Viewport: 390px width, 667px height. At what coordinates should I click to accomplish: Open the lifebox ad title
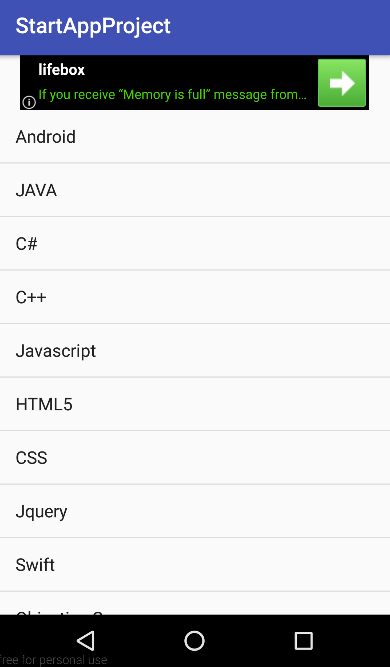[62, 70]
